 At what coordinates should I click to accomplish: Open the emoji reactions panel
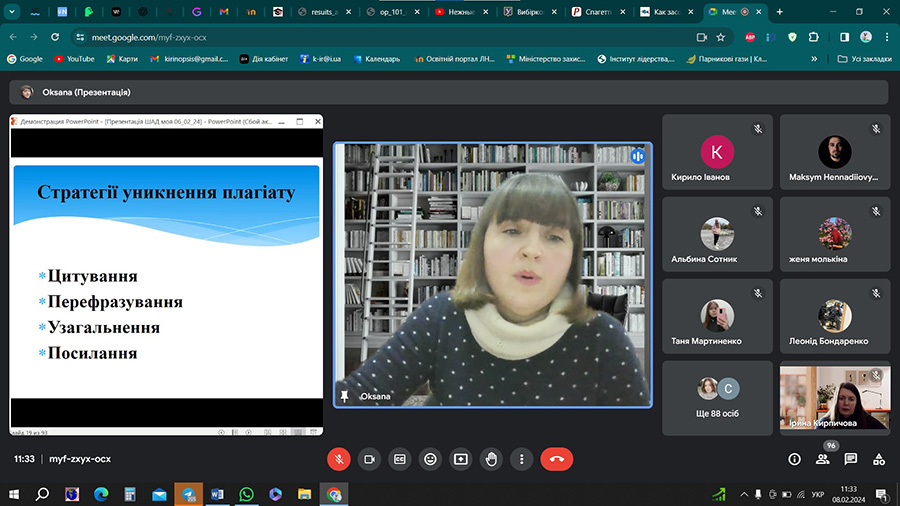(x=431, y=459)
